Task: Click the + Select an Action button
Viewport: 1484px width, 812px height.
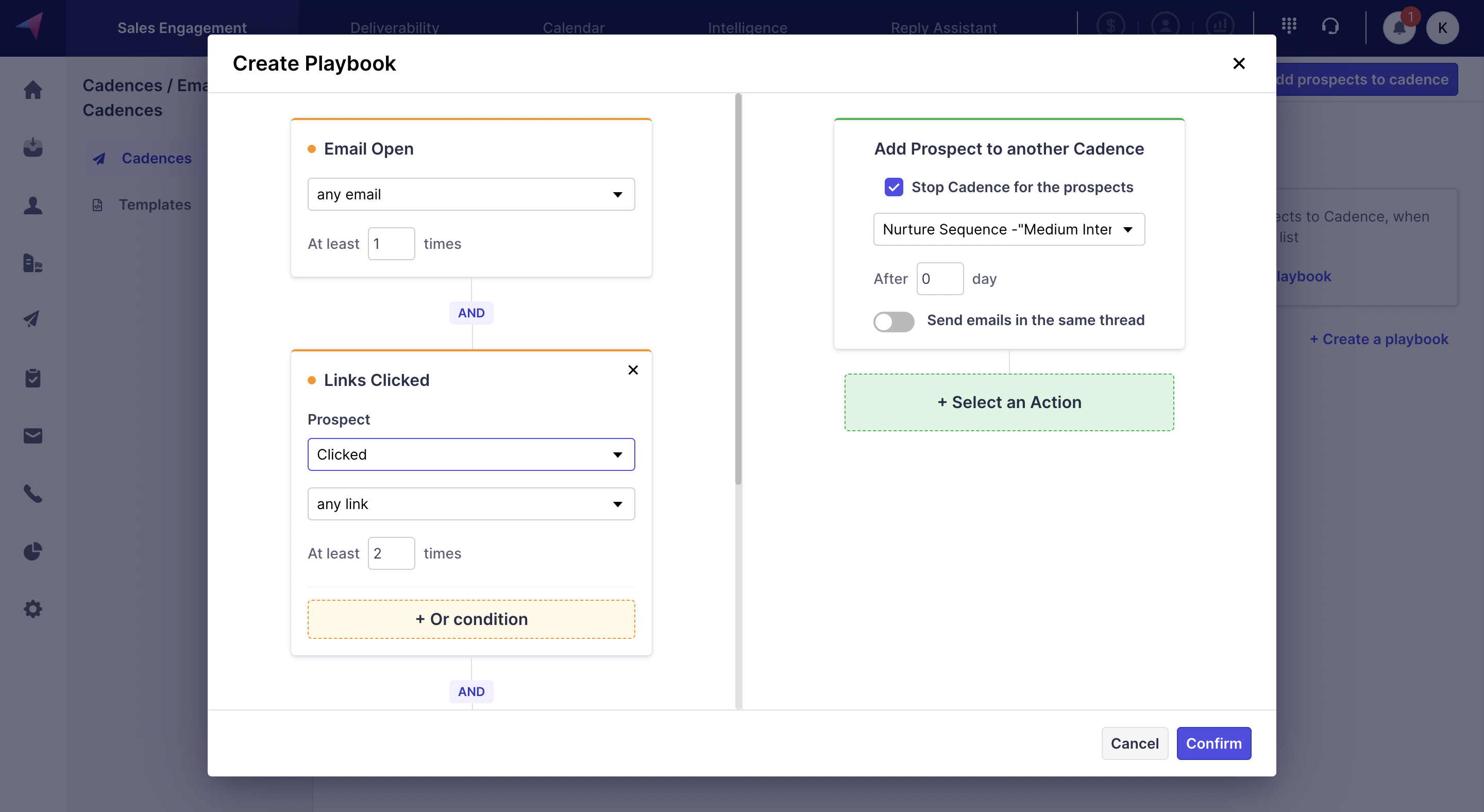Action: pos(1009,401)
